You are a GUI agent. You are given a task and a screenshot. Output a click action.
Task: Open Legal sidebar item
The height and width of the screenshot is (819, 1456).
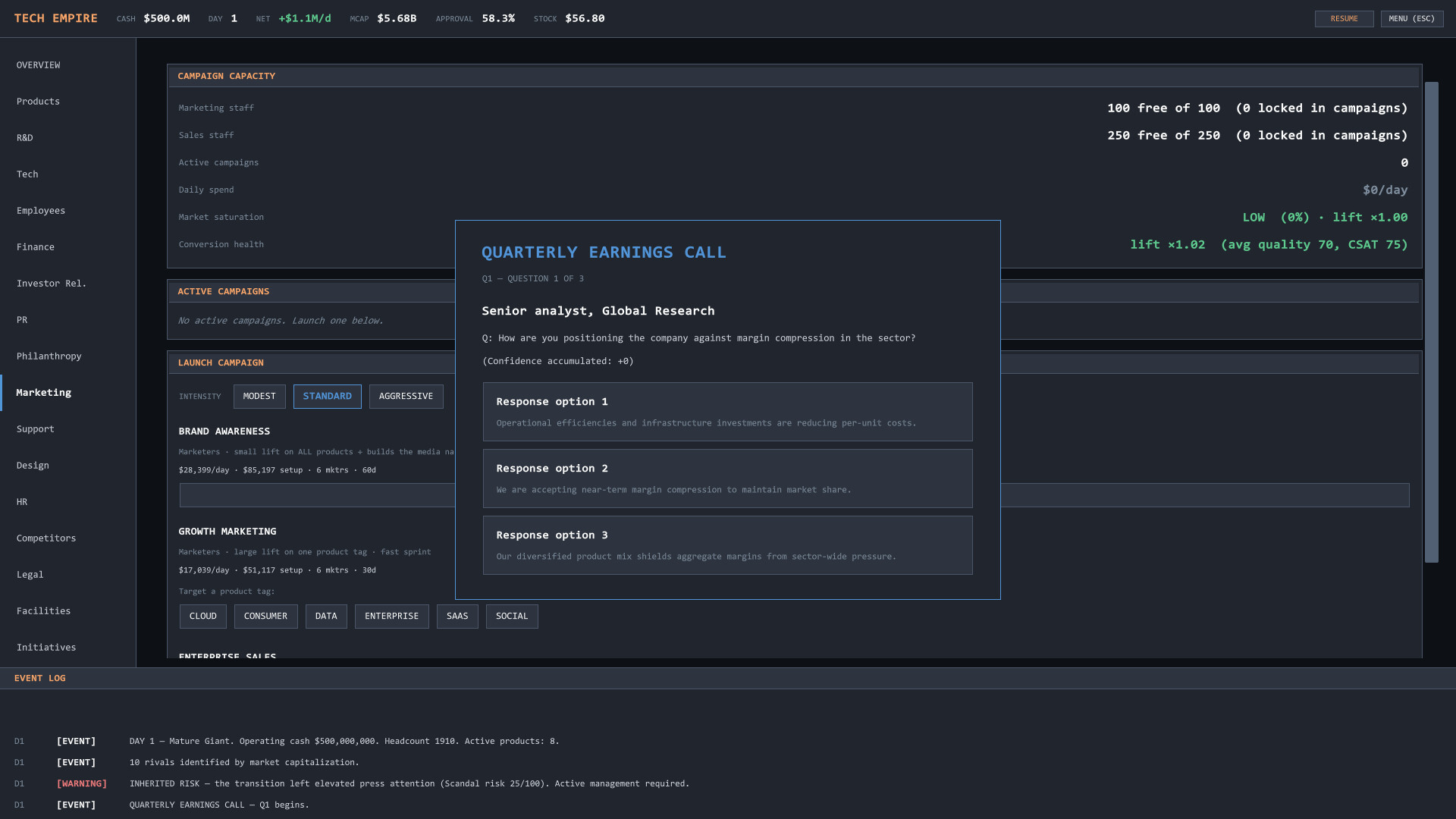pyautogui.click(x=68, y=575)
